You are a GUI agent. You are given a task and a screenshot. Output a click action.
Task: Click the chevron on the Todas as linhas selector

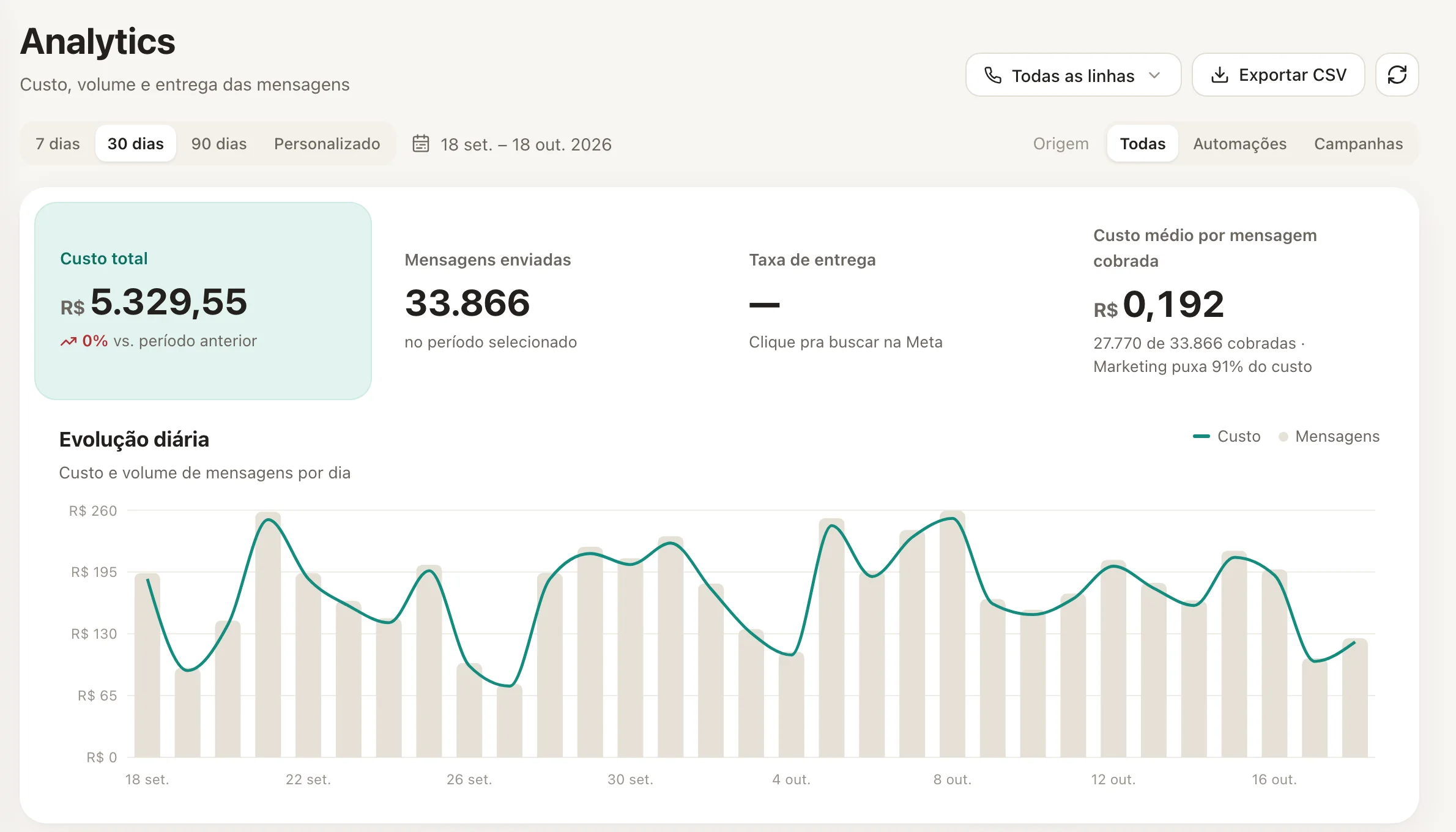(1154, 75)
